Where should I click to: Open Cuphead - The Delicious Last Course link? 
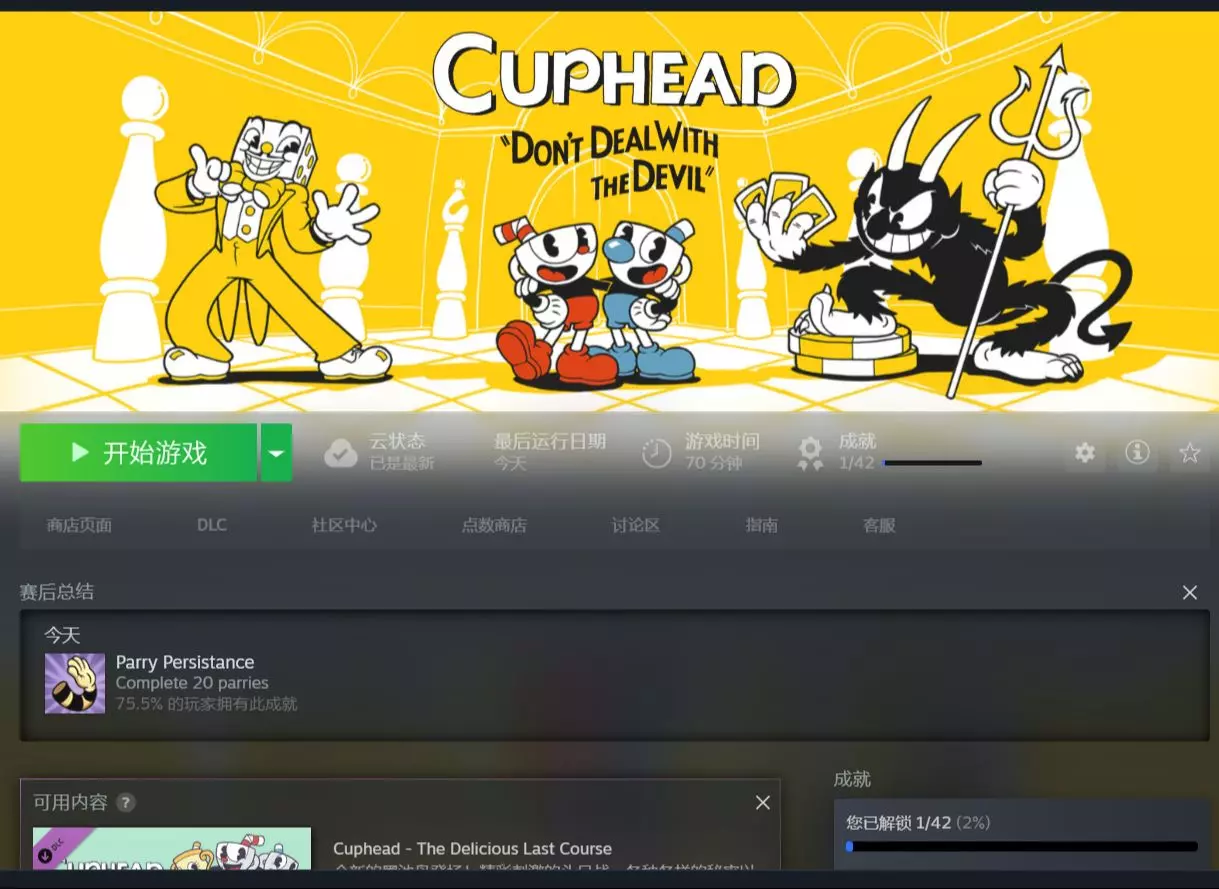[472, 849]
